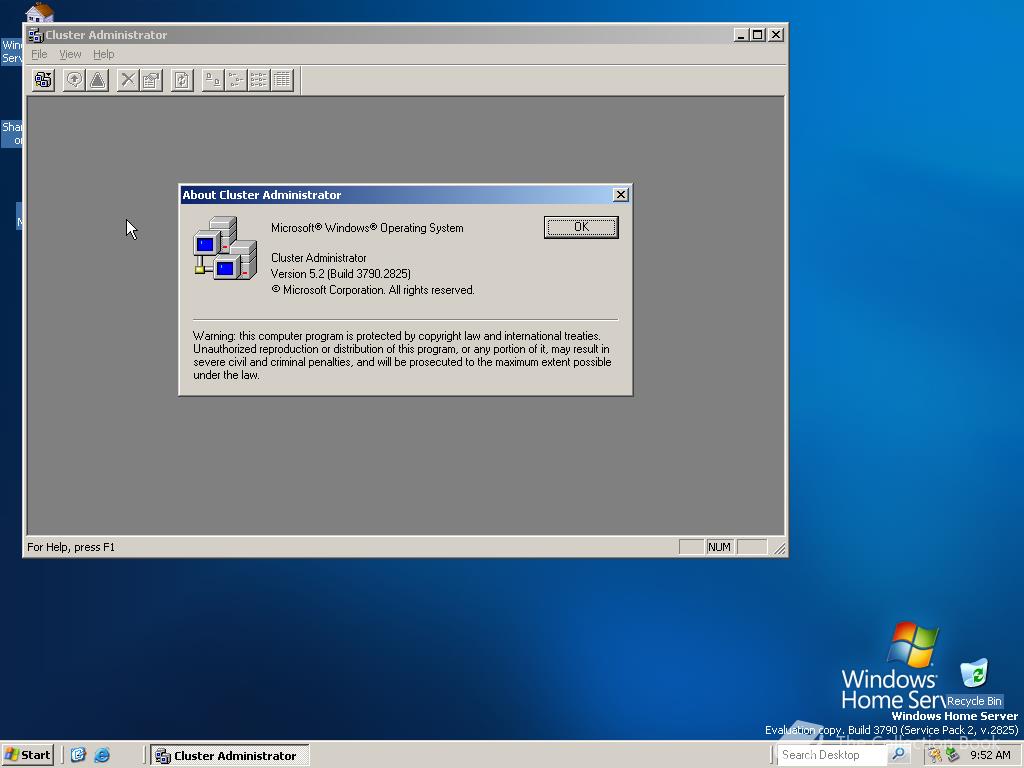Click the Search Desktop magnifier icon

coord(899,754)
